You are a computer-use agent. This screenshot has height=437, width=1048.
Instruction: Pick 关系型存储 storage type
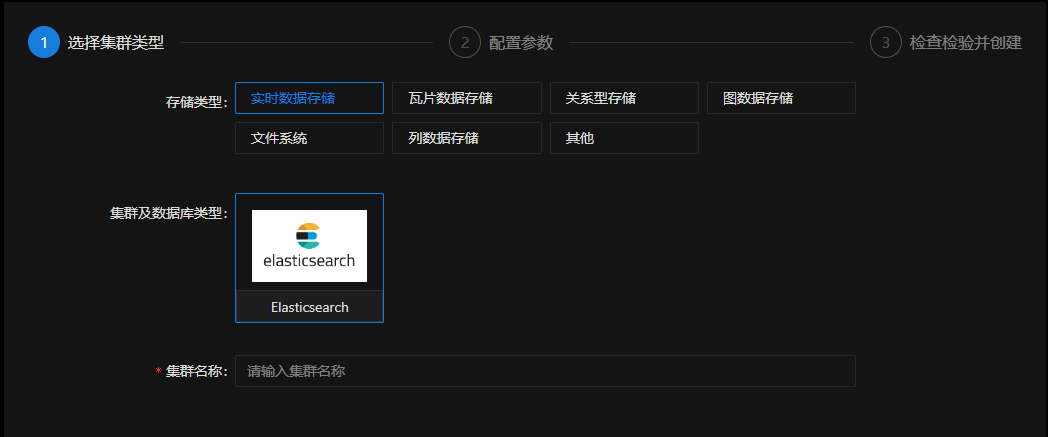click(x=624, y=98)
